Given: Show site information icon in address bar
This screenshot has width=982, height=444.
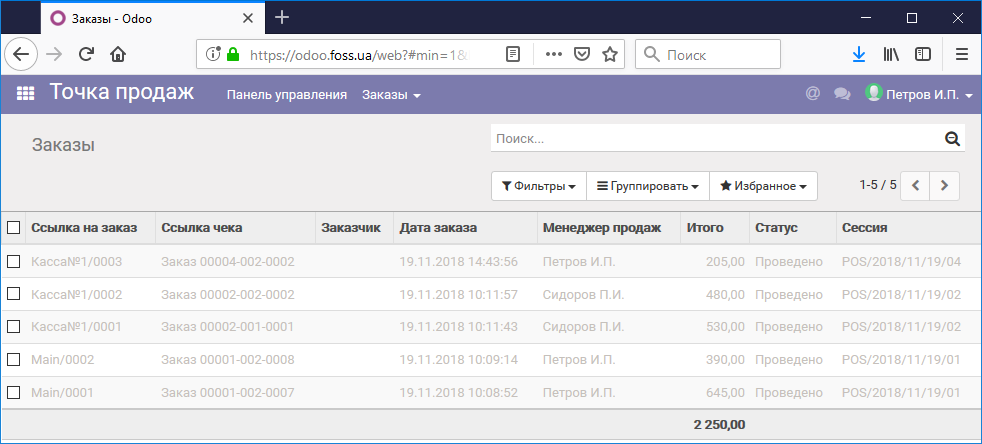Looking at the screenshot, I should [x=214, y=54].
